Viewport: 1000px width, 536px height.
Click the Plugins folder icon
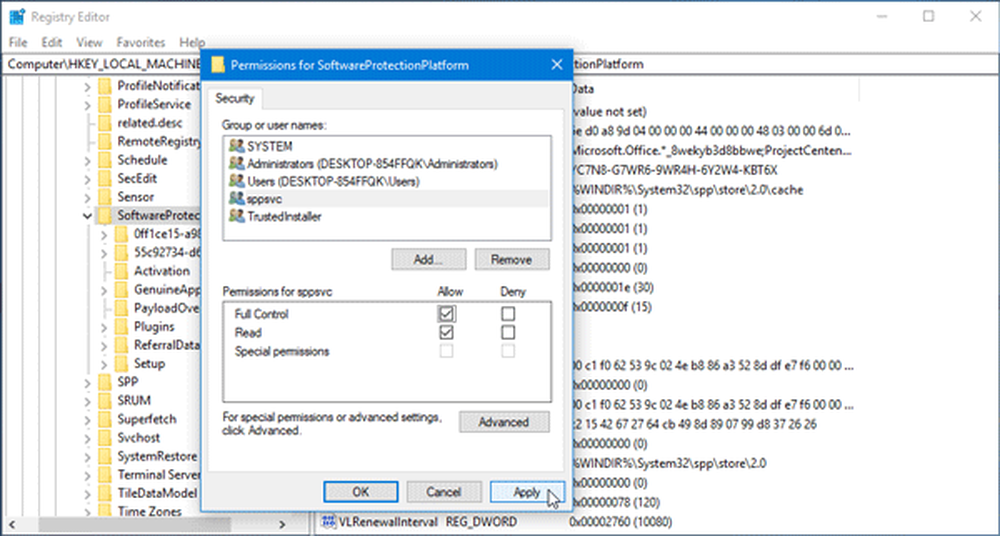click(121, 327)
